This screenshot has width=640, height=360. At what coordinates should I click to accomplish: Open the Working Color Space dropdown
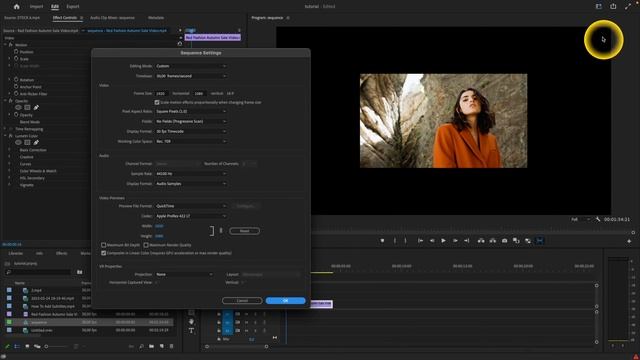191,141
